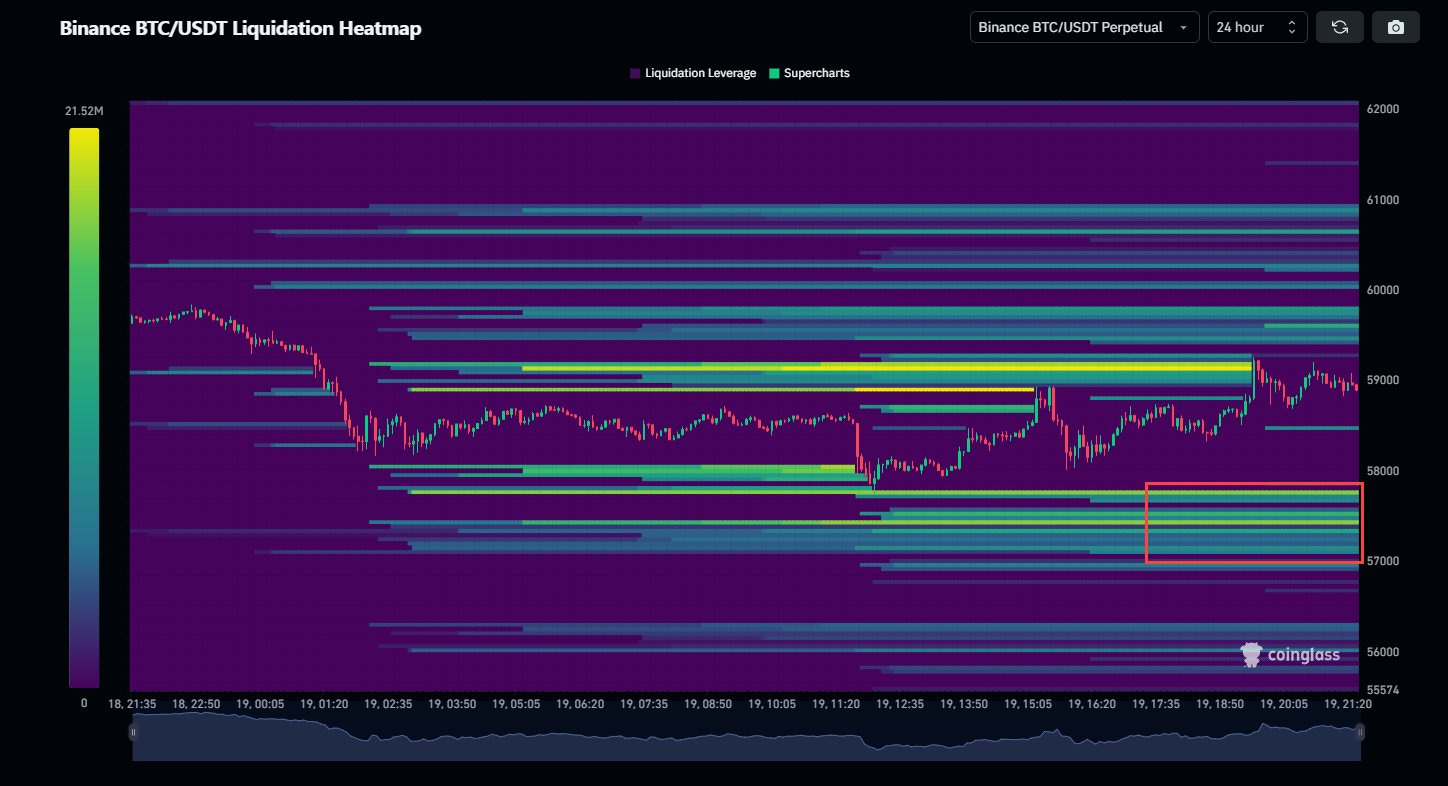This screenshot has height=786, width=1448.
Task: Click the 57000 price axis label
Action: click(x=1385, y=561)
